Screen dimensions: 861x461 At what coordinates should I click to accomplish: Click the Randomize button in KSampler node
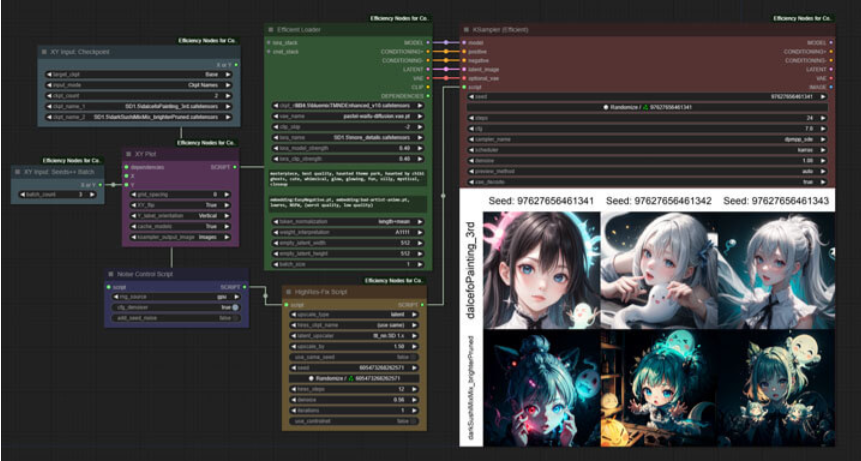(x=647, y=108)
